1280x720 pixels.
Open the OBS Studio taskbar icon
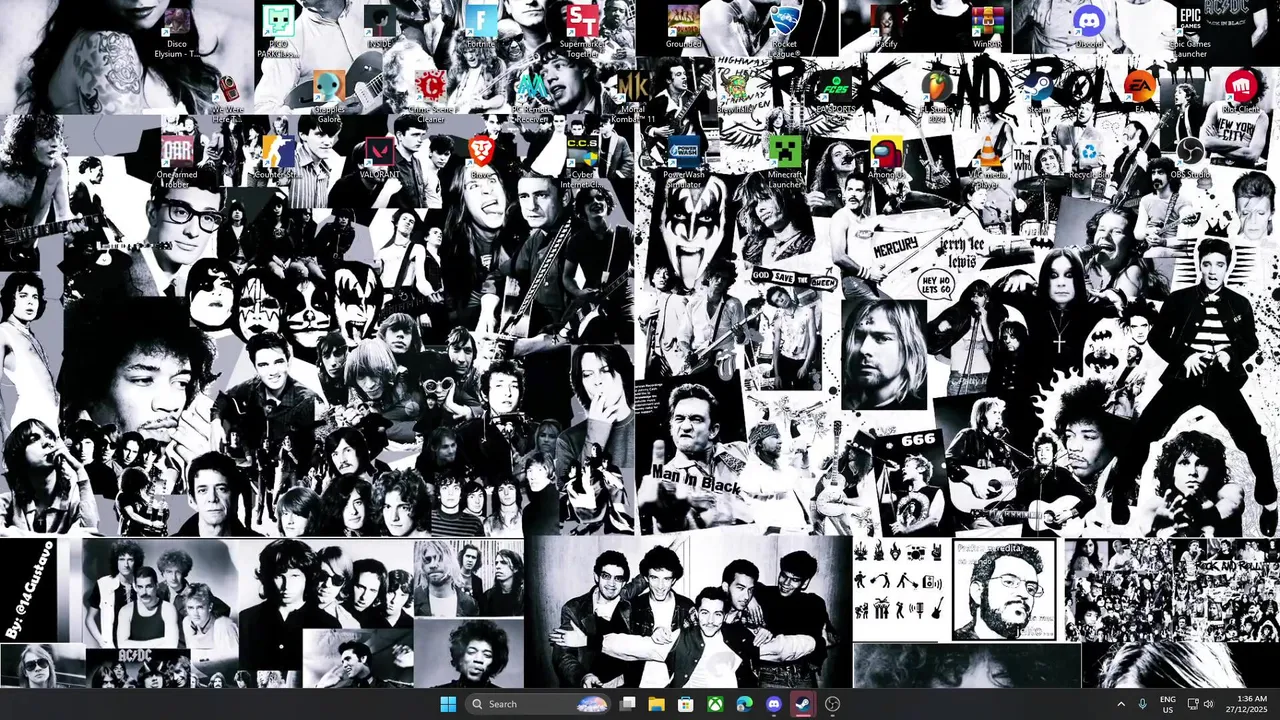(832, 704)
